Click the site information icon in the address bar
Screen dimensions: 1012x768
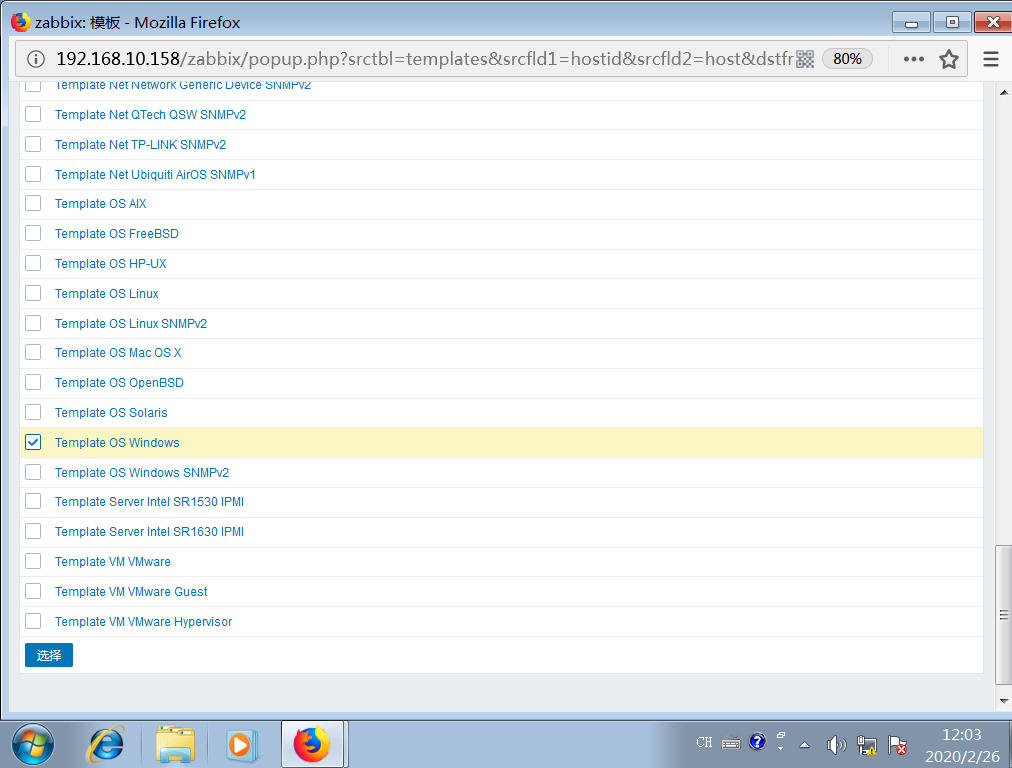coord(35,59)
